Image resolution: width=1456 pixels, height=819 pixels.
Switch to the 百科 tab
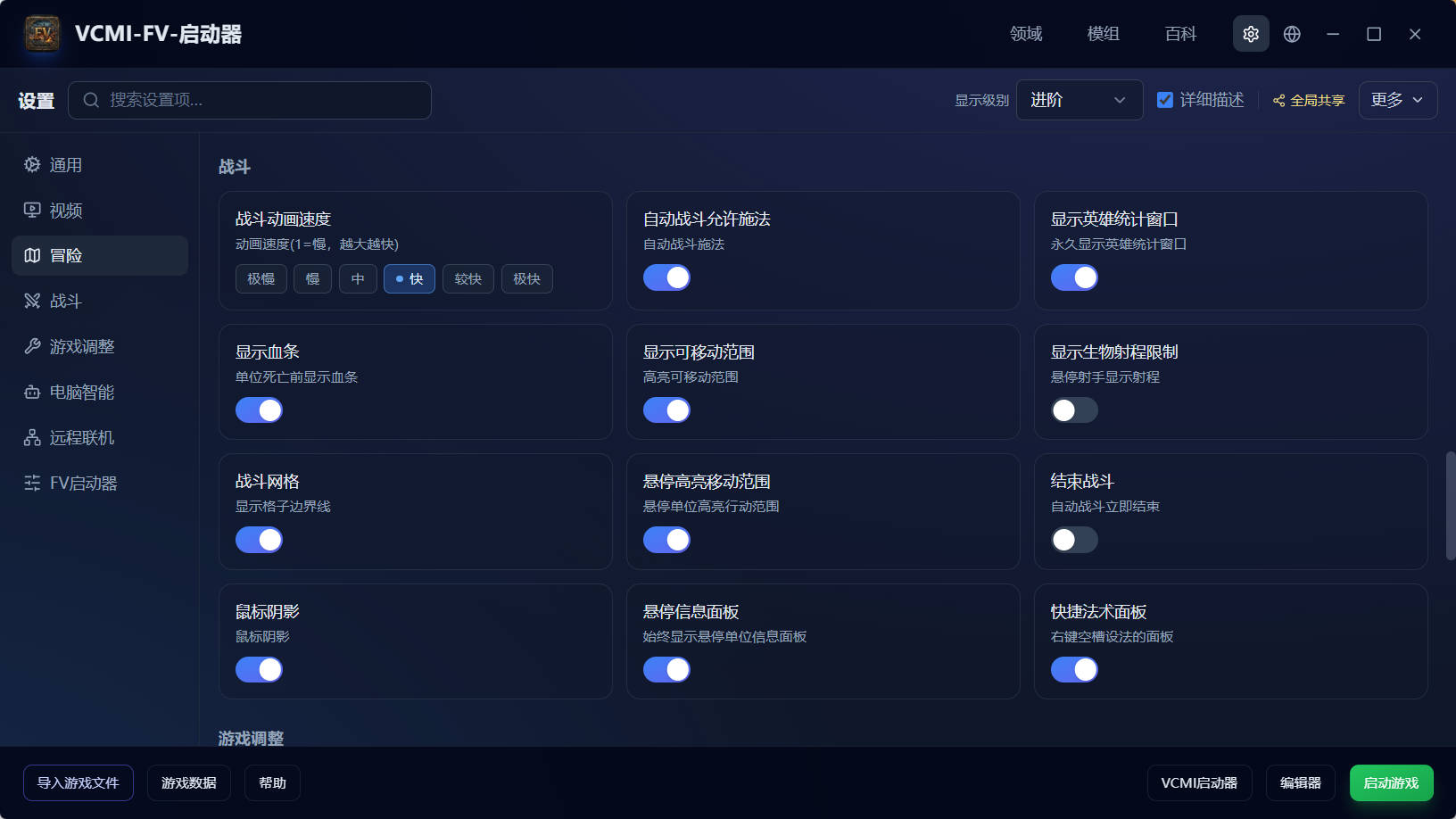[1180, 34]
